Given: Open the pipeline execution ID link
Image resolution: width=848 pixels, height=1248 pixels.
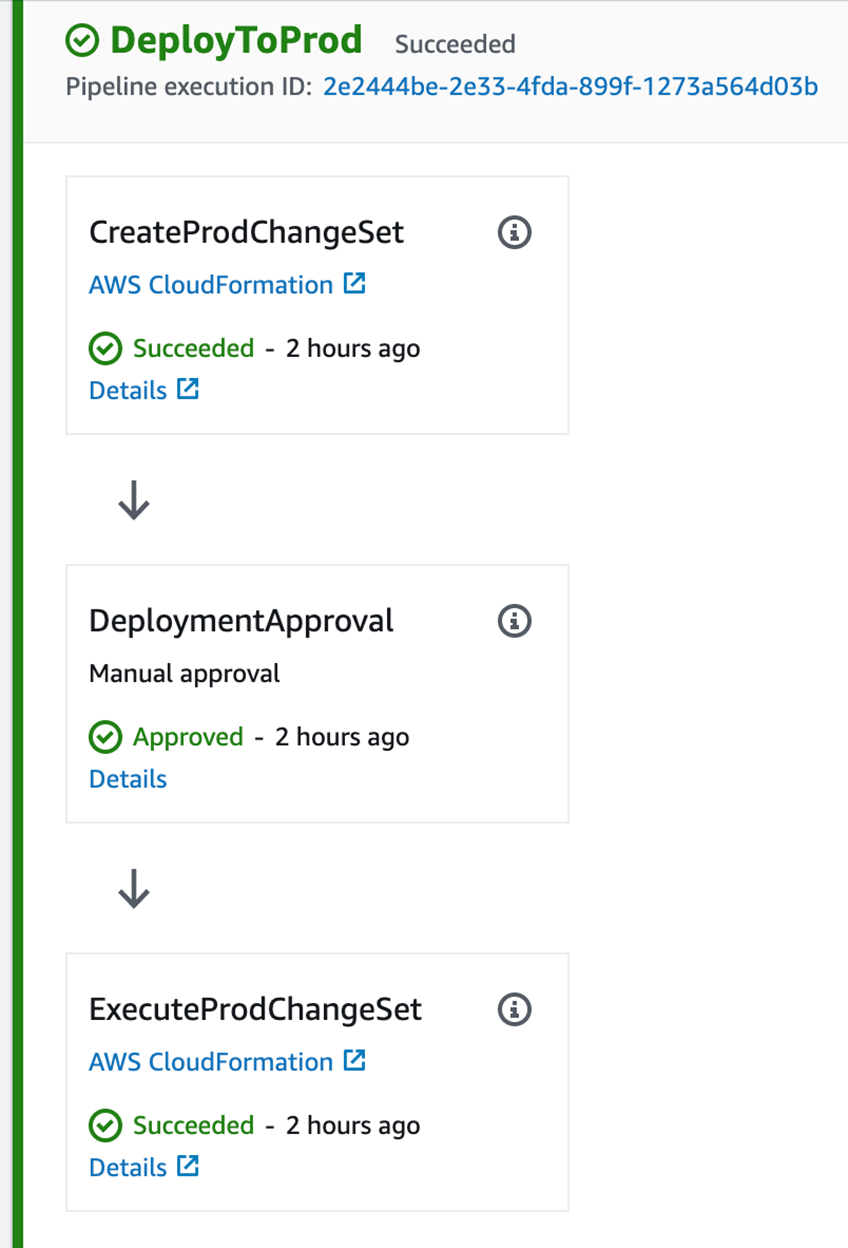Looking at the screenshot, I should 570,87.
